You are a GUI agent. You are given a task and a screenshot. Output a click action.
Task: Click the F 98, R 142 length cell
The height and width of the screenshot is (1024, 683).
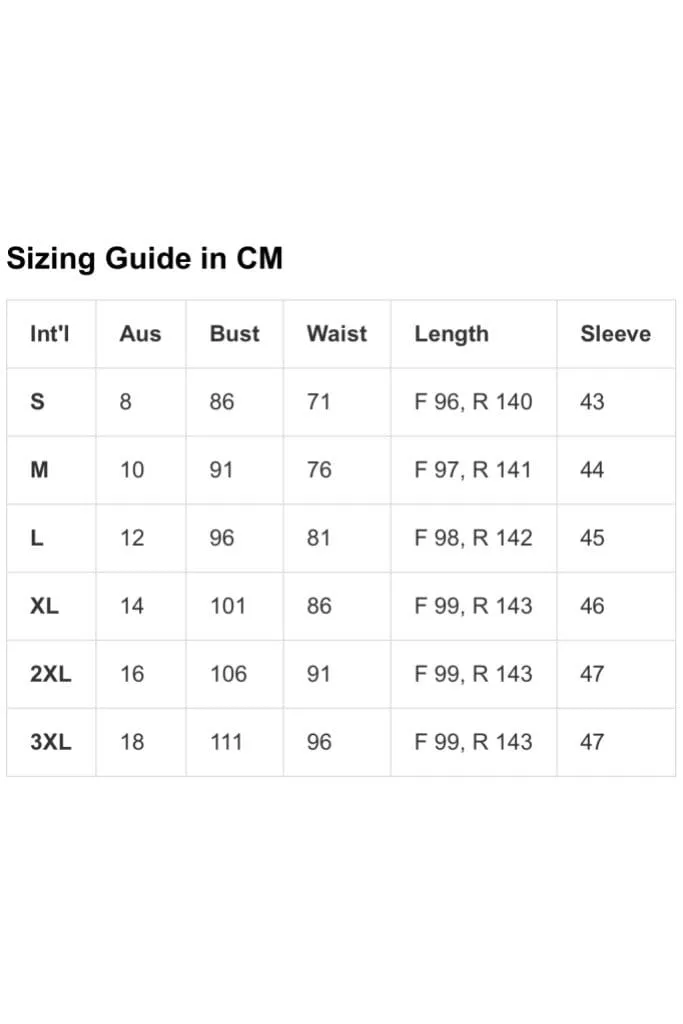[x=473, y=537]
